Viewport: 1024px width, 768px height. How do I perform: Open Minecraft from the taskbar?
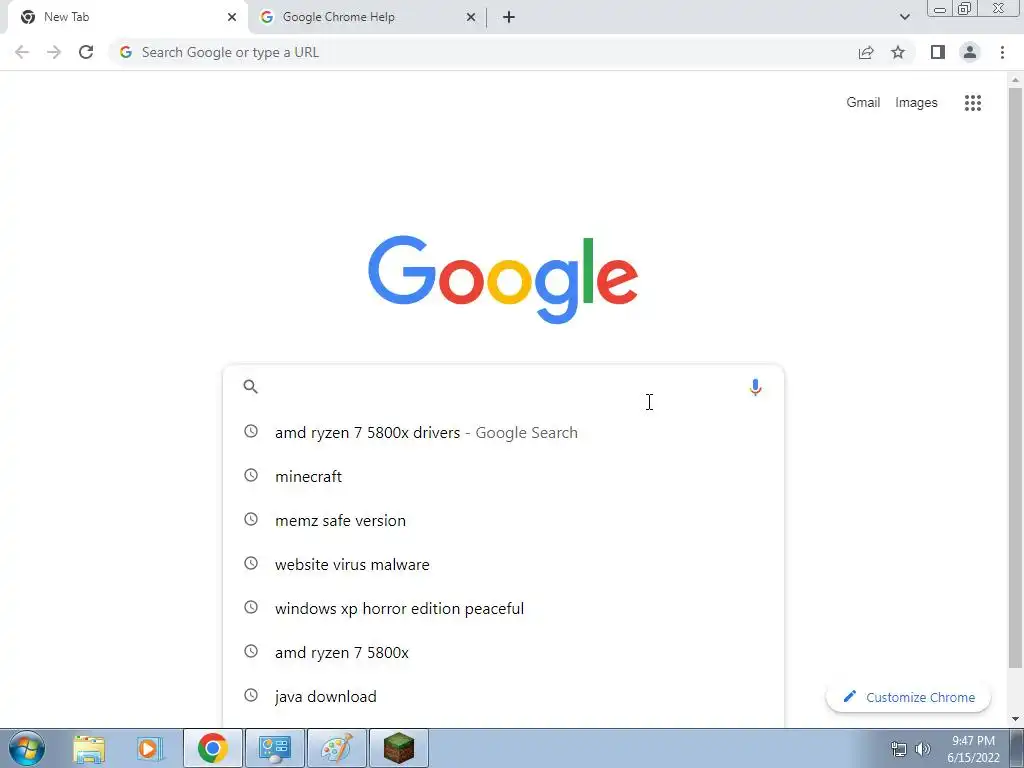pyautogui.click(x=399, y=748)
